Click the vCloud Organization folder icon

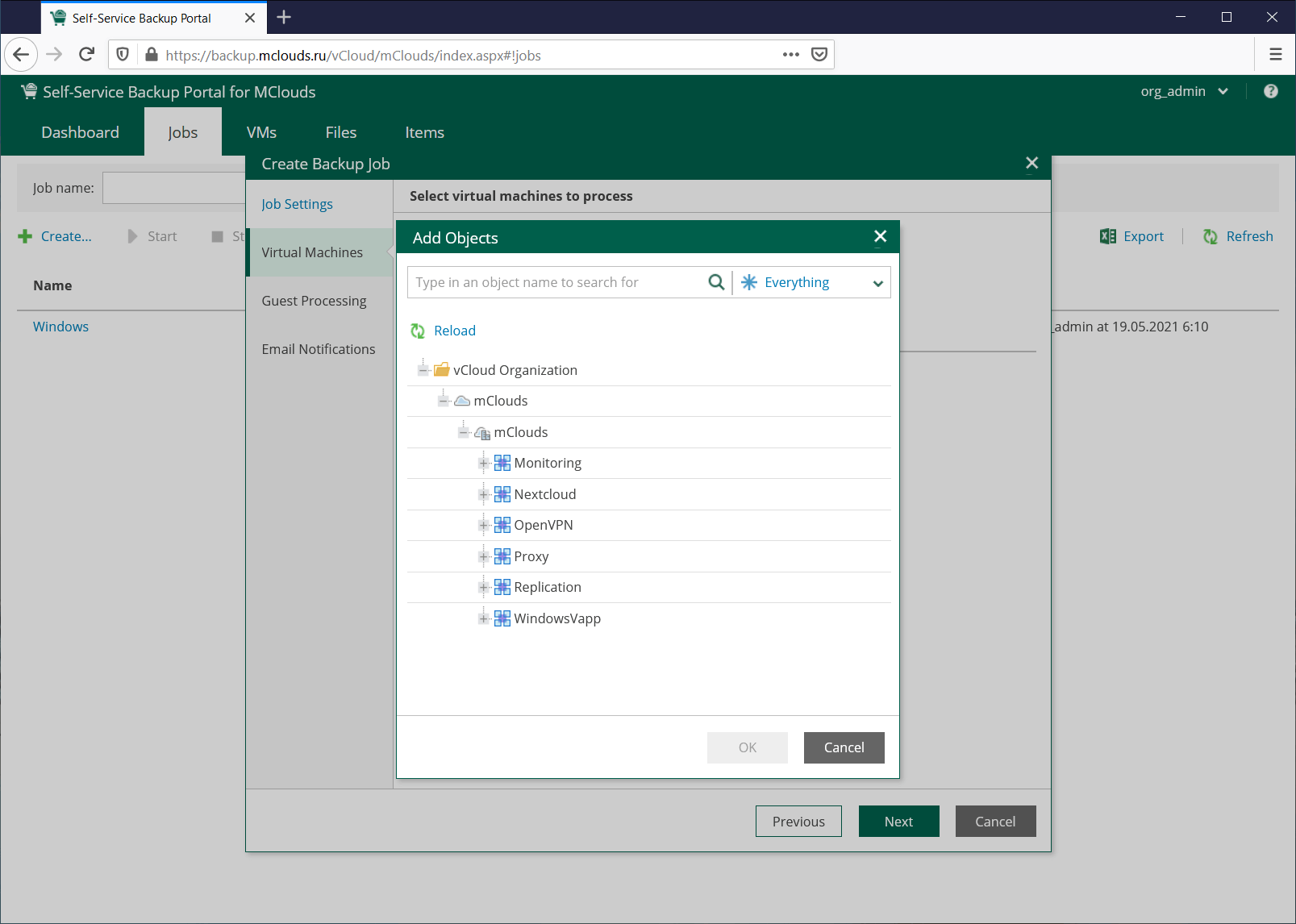tap(442, 370)
